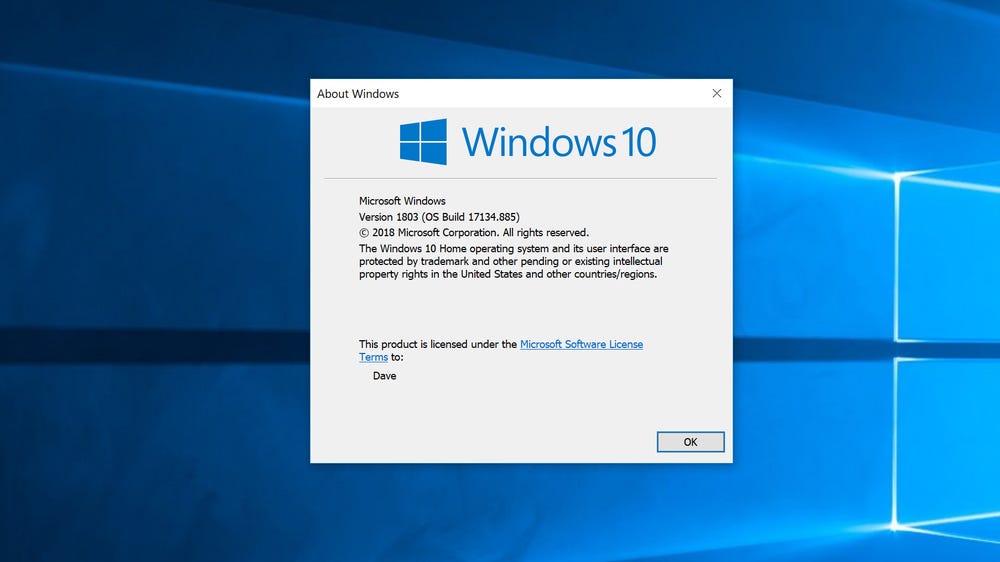
Task: Click the Windows 10 Home paragraph's first line
Action: [513, 249]
